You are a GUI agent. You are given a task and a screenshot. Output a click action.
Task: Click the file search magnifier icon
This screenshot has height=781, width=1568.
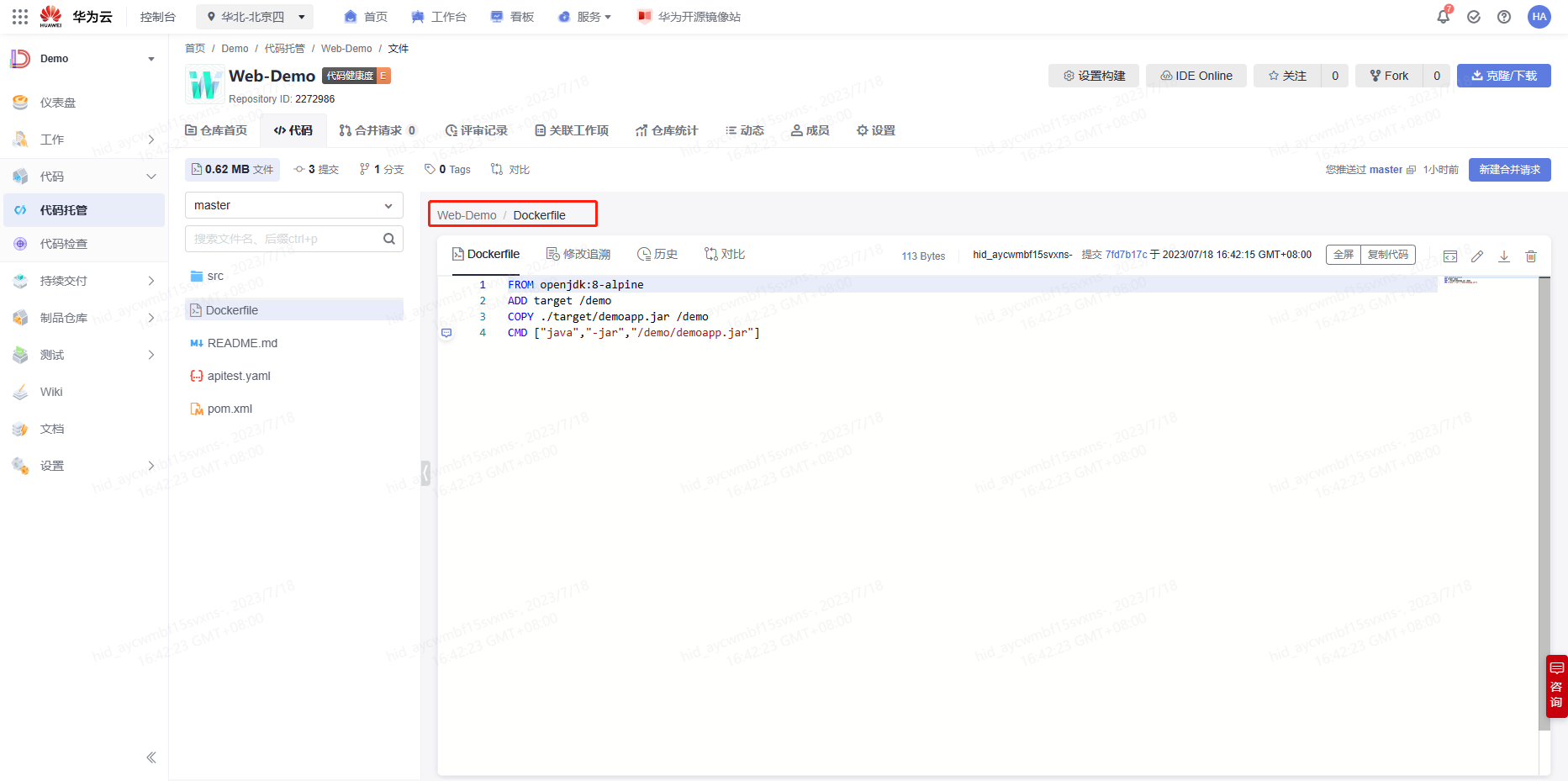tap(389, 239)
